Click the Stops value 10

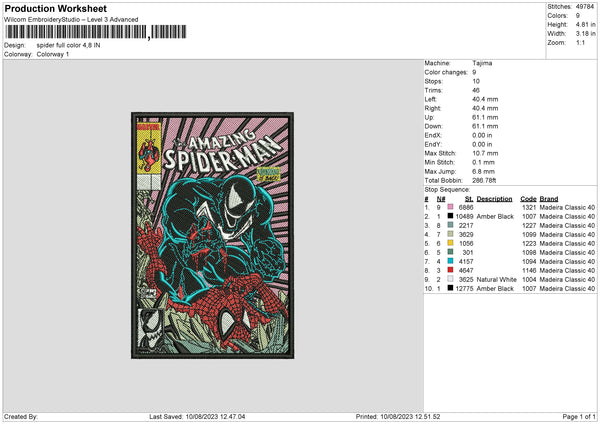tap(476, 81)
